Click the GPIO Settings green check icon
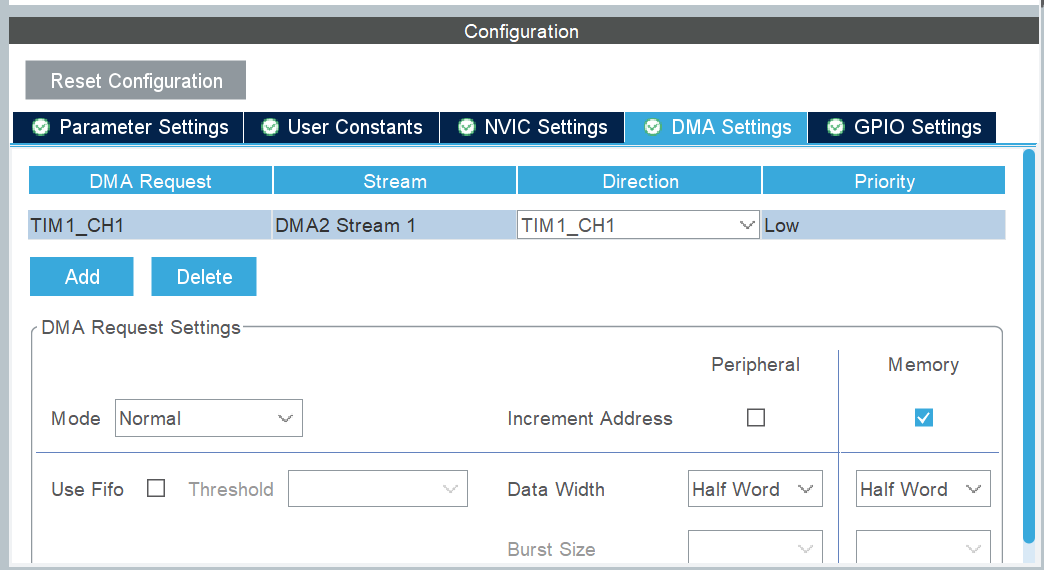This screenshot has width=1044, height=578. 835,128
